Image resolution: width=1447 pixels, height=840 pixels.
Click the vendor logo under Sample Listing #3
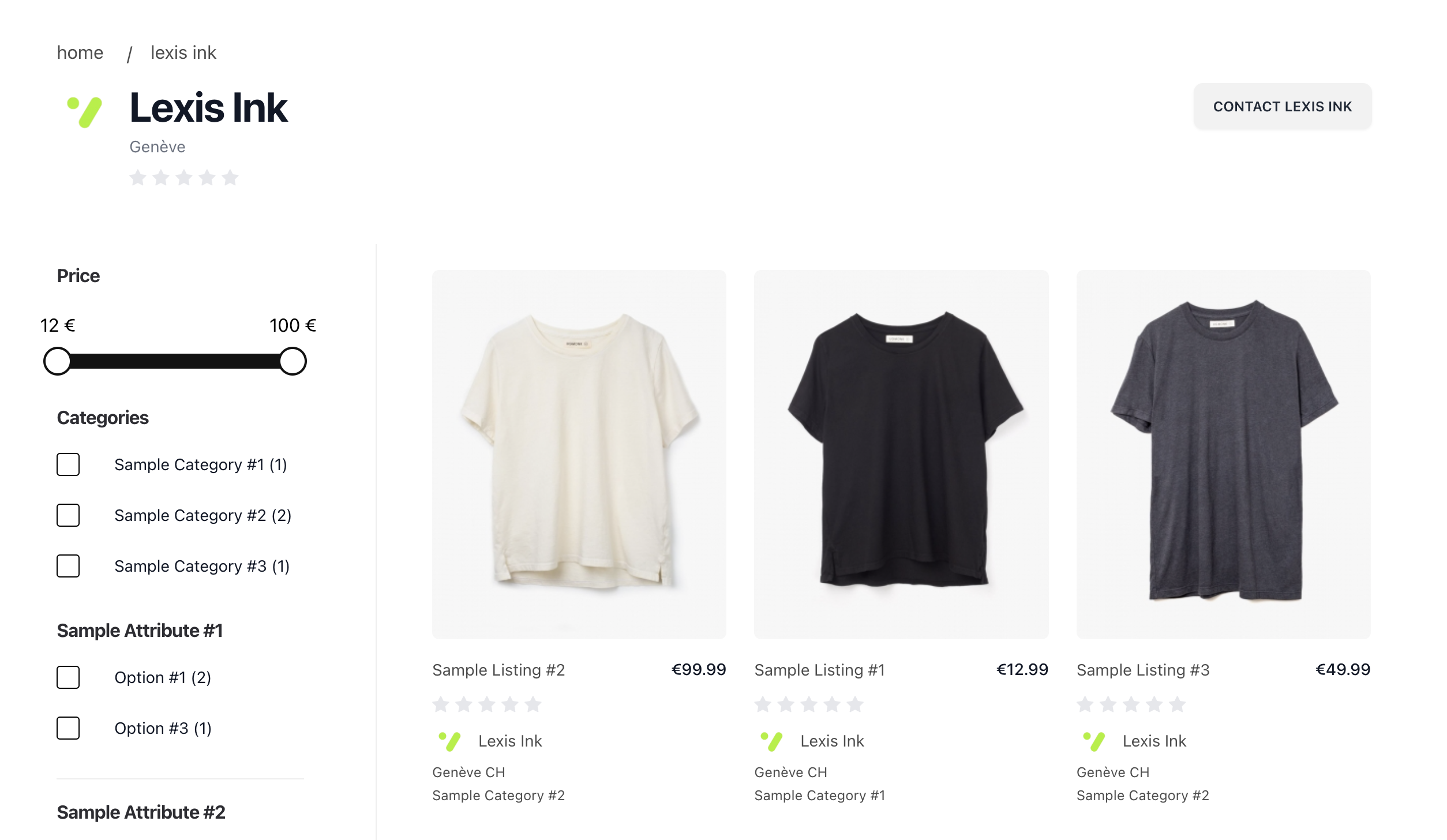tap(1094, 741)
